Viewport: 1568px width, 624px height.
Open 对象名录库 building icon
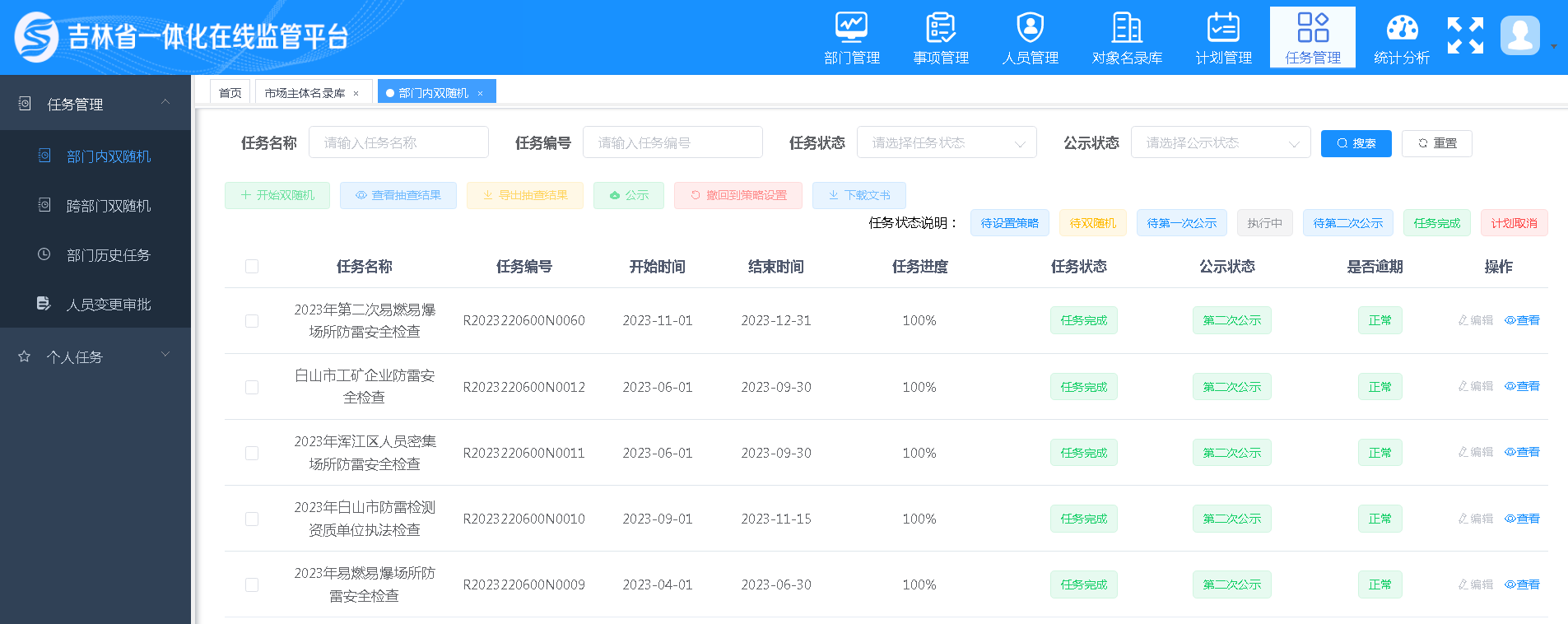(x=1127, y=27)
